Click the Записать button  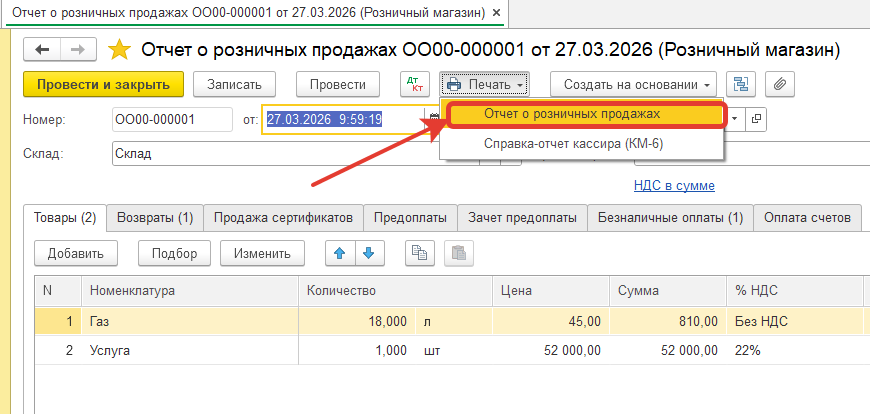point(234,84)
